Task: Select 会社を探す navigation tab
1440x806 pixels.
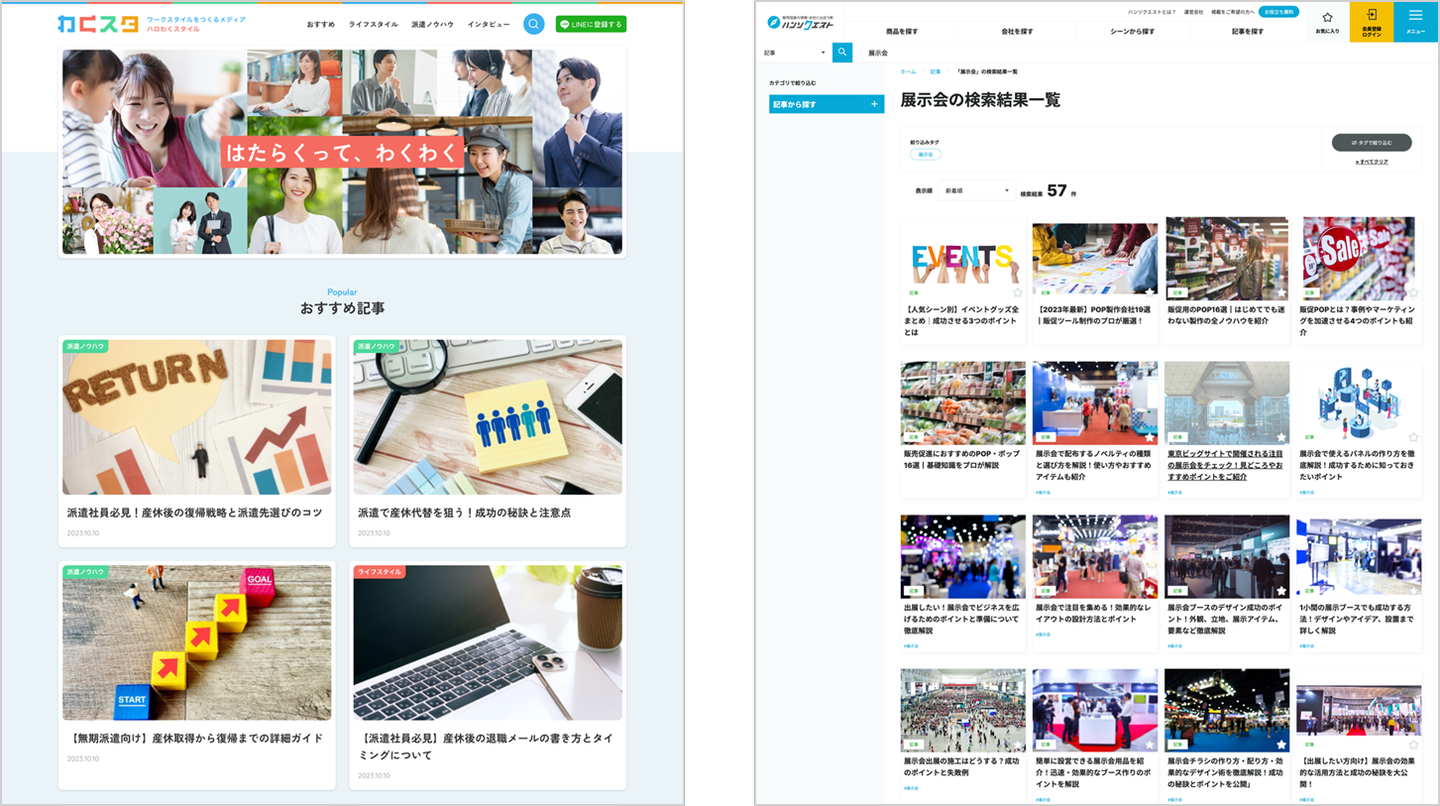Action: point(1018,32)
